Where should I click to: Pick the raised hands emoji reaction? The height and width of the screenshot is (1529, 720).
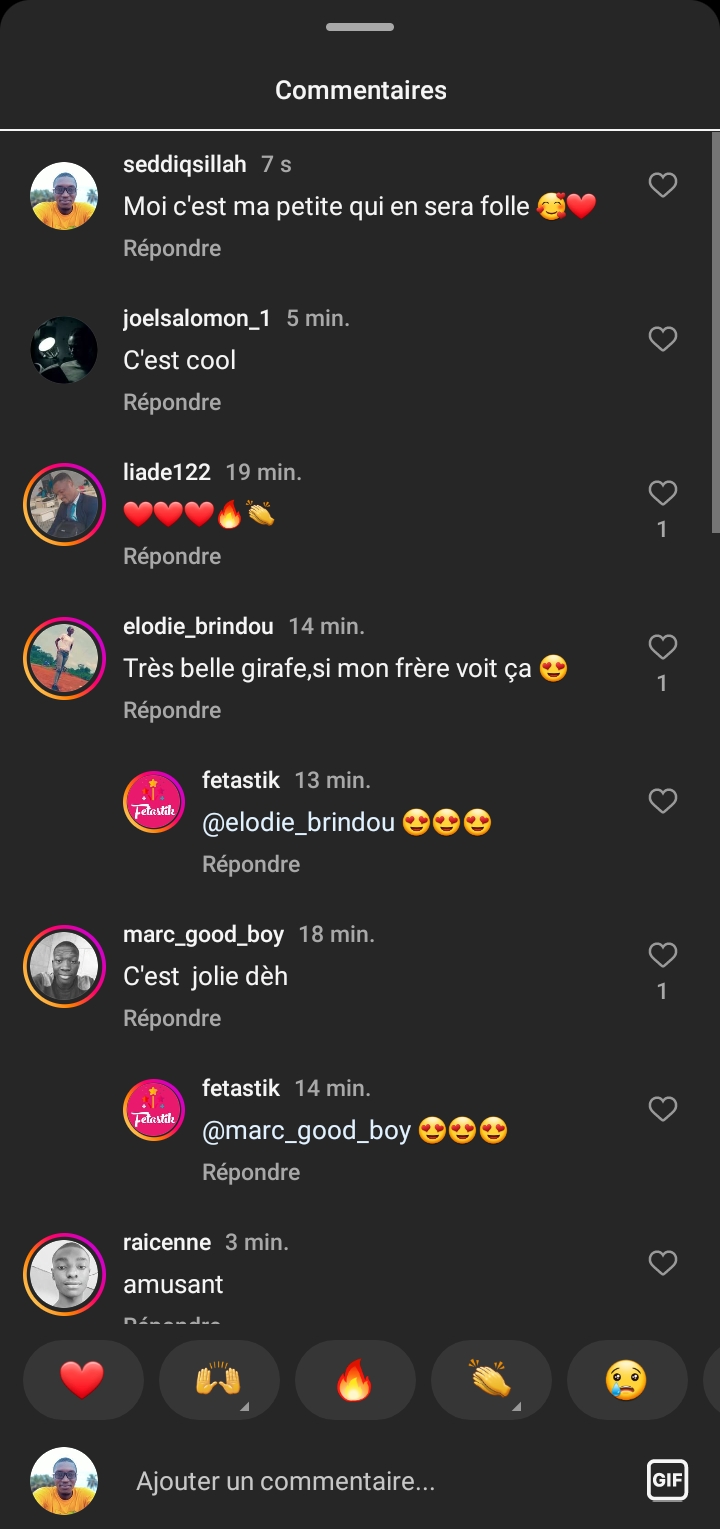point(218,1380)
